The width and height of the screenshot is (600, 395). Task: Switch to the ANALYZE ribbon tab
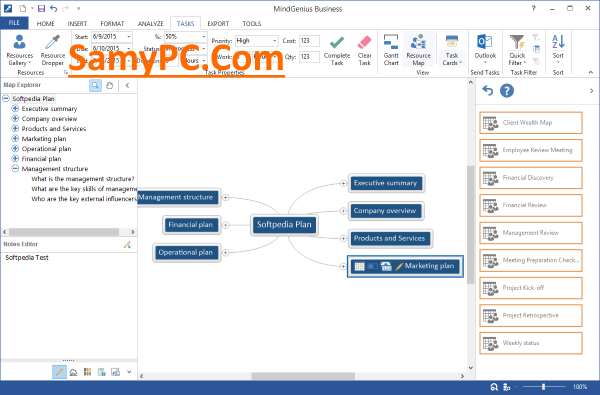tap(150, 24)
